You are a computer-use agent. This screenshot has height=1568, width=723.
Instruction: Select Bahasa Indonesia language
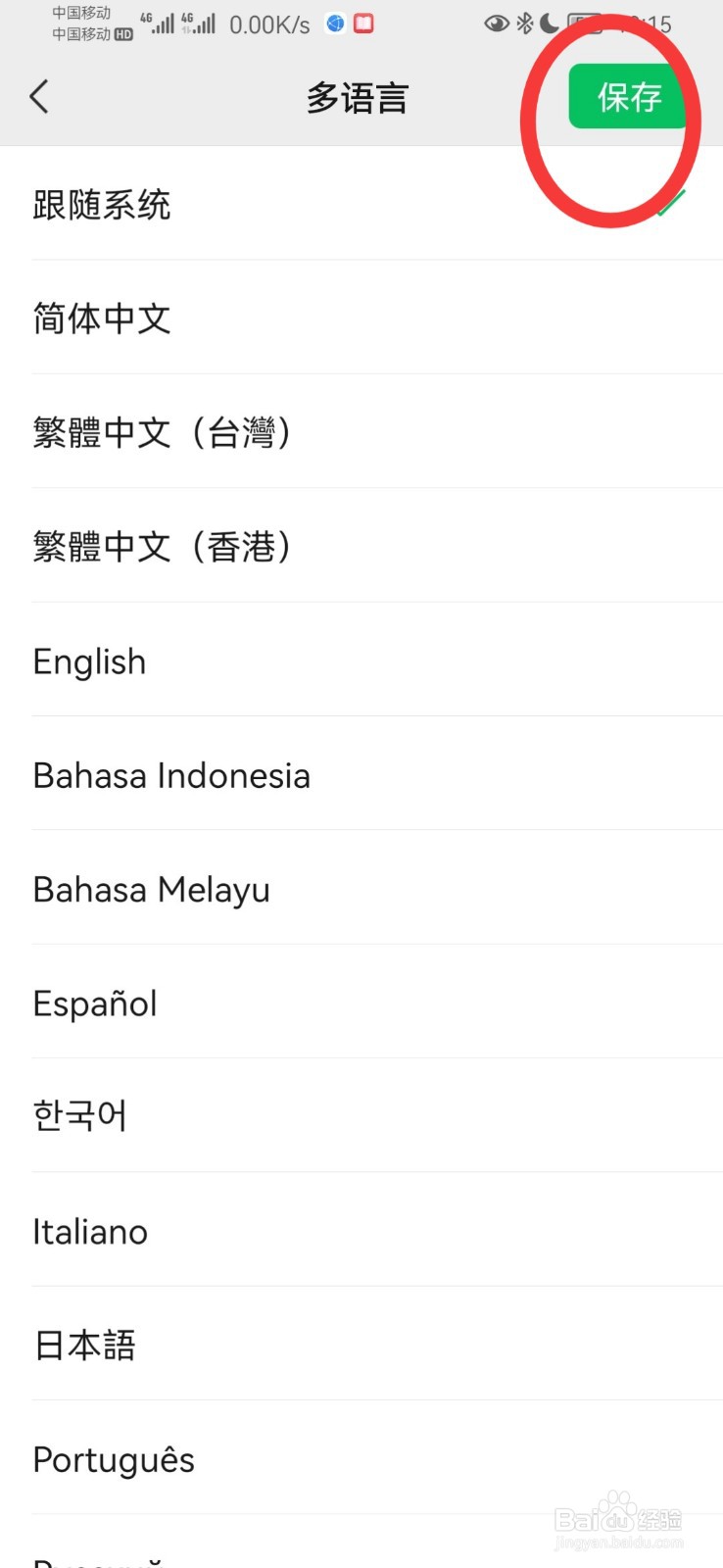pyautogui.click(x=361, y=774)
